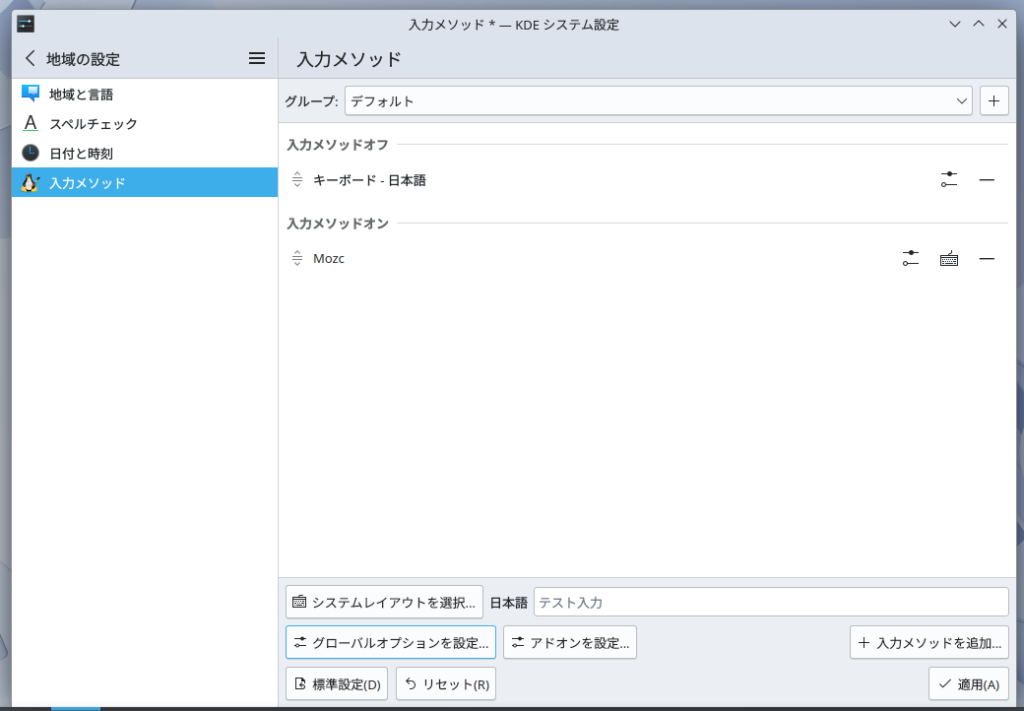Open Mozc configuration sliders icon
Screen dimensions: 1024x711
pos(910,258)
